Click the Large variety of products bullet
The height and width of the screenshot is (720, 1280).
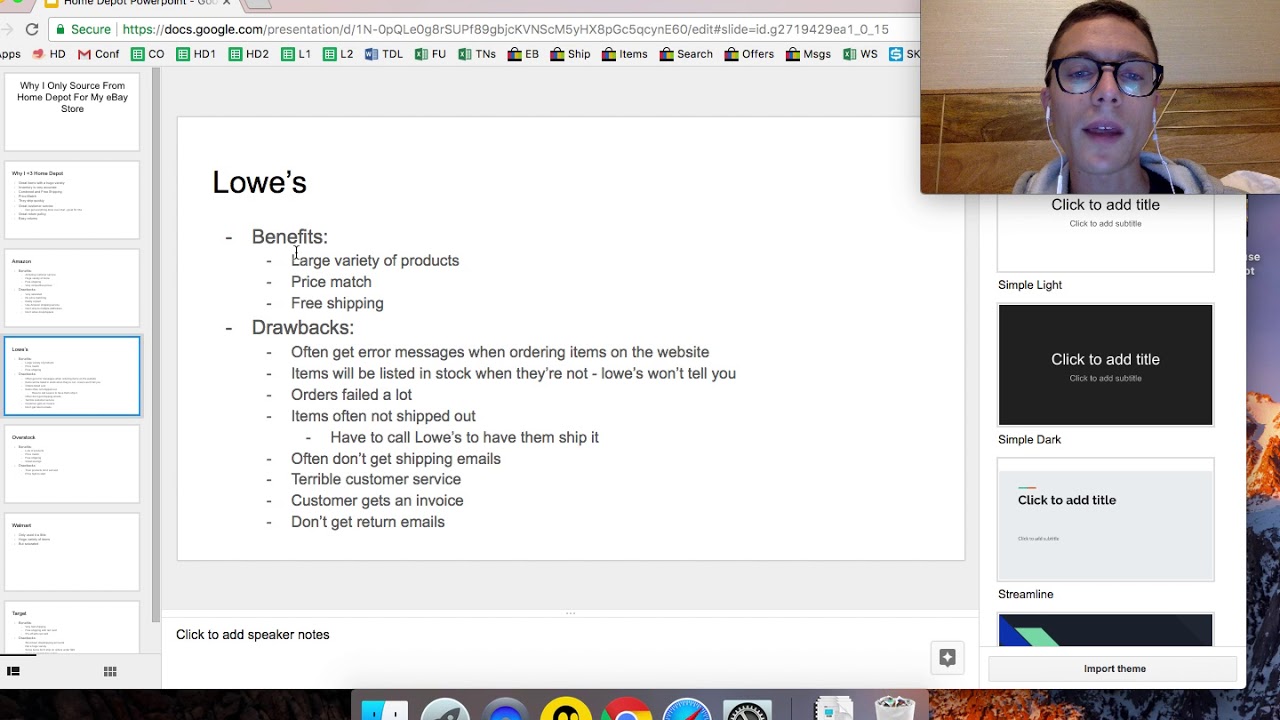click(x=375, y=260)
